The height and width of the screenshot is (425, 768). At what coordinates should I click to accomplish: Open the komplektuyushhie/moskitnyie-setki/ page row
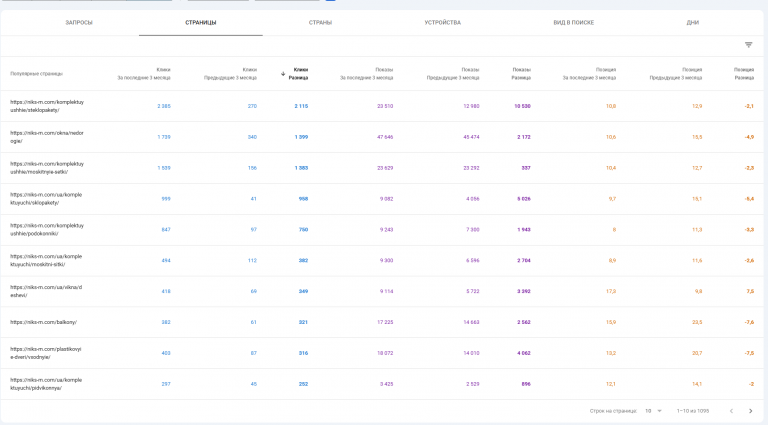(382, 168)
